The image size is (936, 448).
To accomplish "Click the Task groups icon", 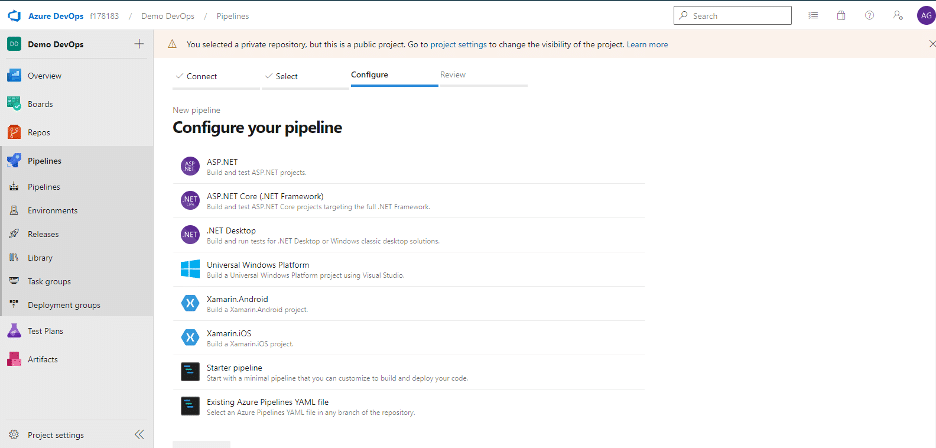I will point(14,281).
